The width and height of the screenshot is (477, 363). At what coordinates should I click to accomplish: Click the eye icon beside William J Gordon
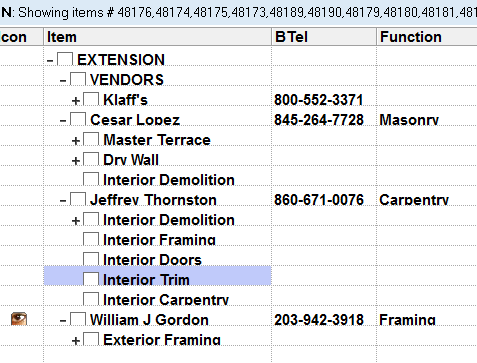point(19,319)
